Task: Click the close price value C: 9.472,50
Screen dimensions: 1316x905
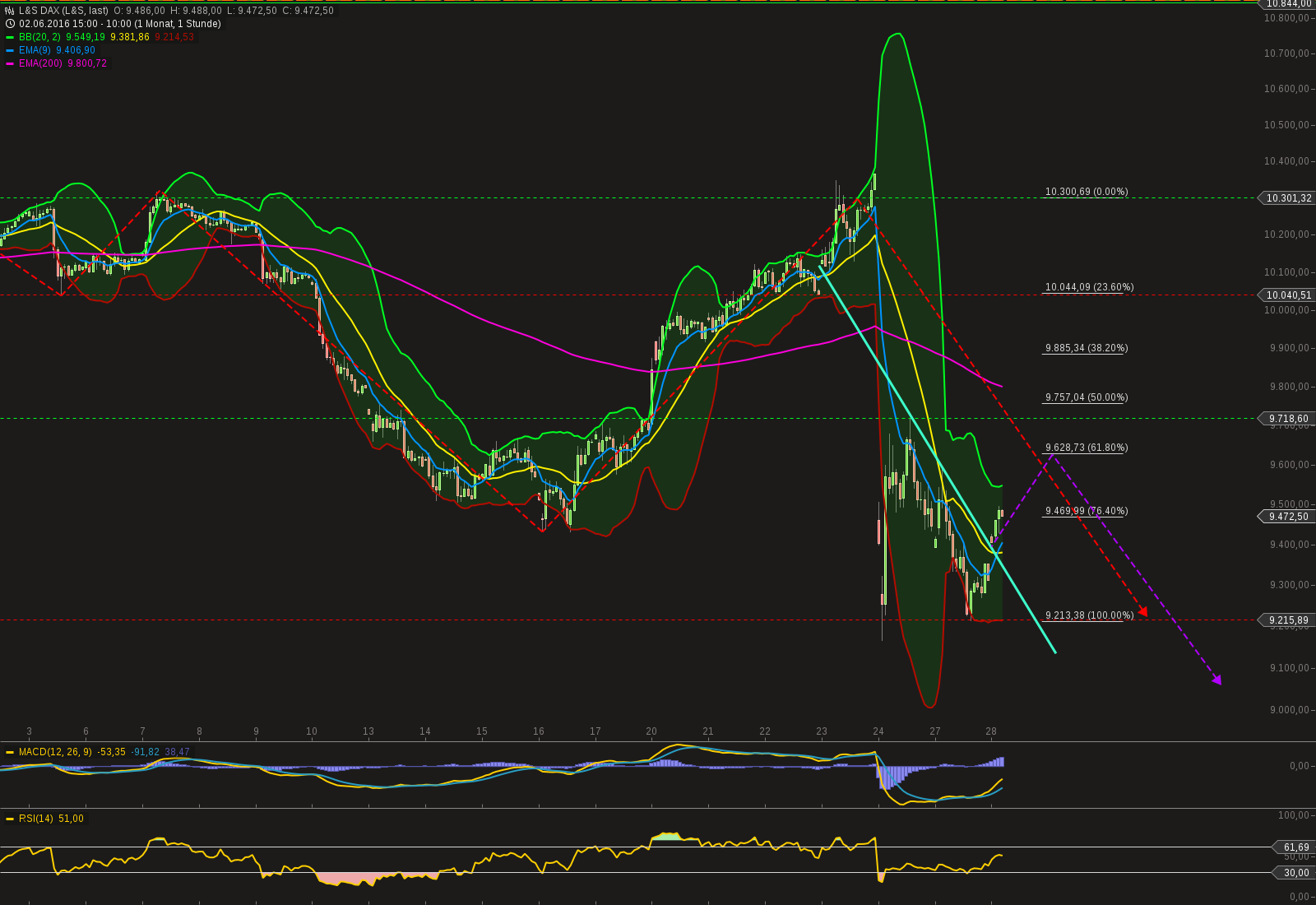Action: (308, 11)
